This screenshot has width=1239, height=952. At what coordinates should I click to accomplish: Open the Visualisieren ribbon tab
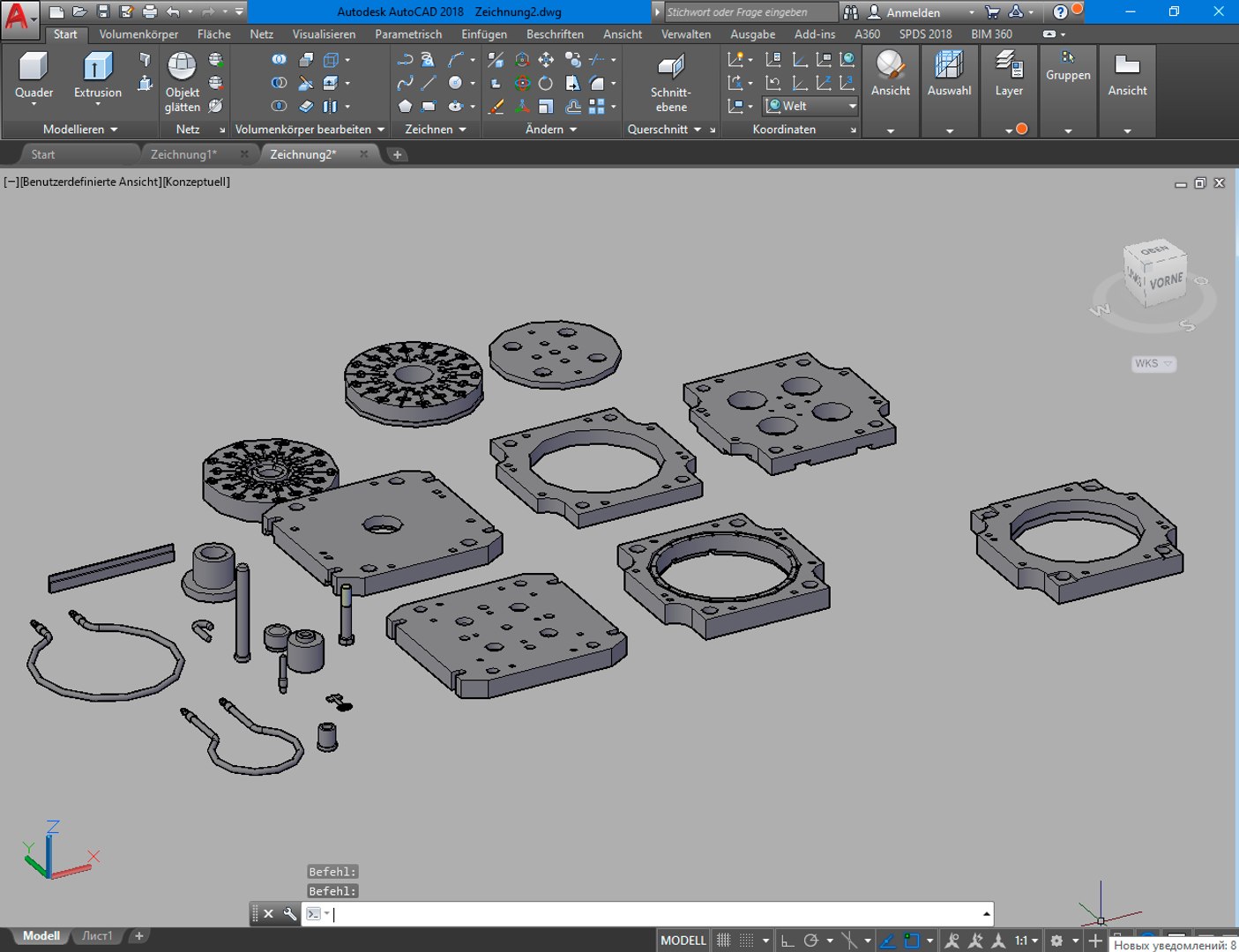(x=324, y=34)
